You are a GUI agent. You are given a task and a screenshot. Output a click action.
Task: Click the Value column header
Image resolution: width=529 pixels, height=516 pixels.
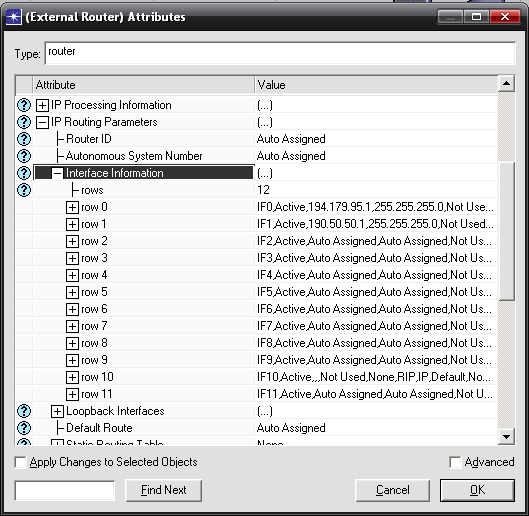click(x=376, y=85)
